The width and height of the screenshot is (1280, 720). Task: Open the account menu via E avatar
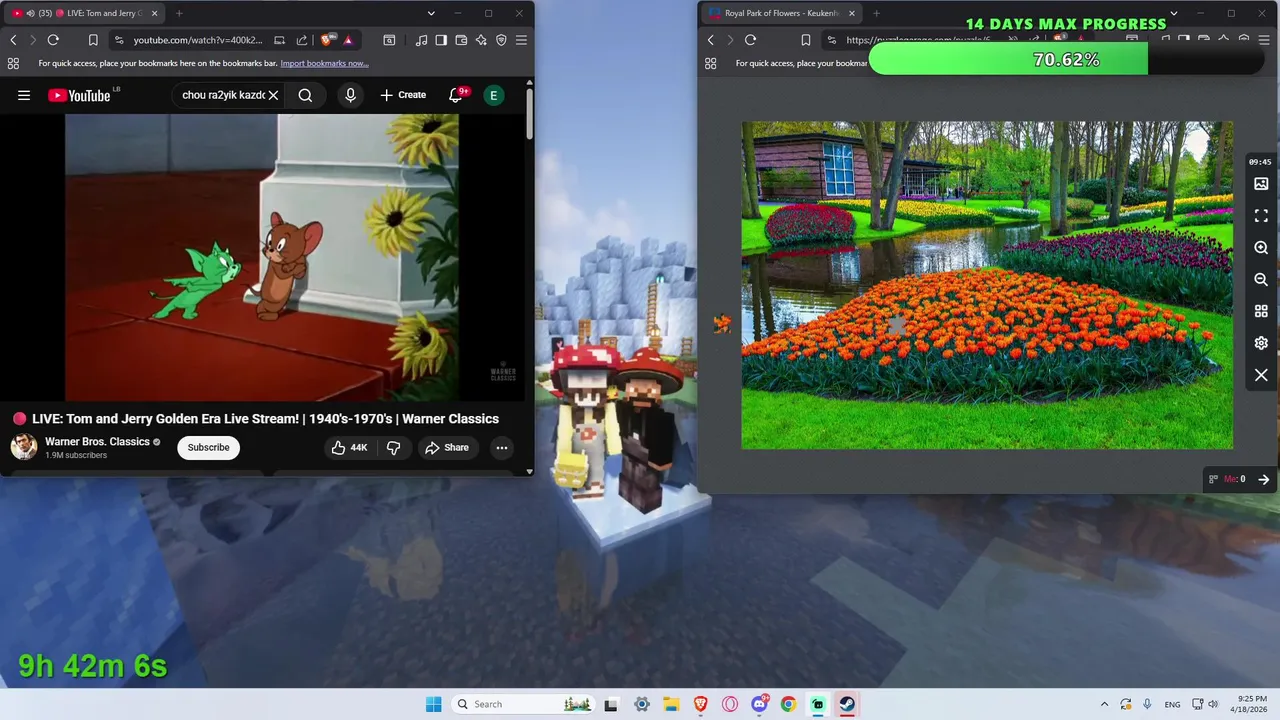[x=493, y=95]
